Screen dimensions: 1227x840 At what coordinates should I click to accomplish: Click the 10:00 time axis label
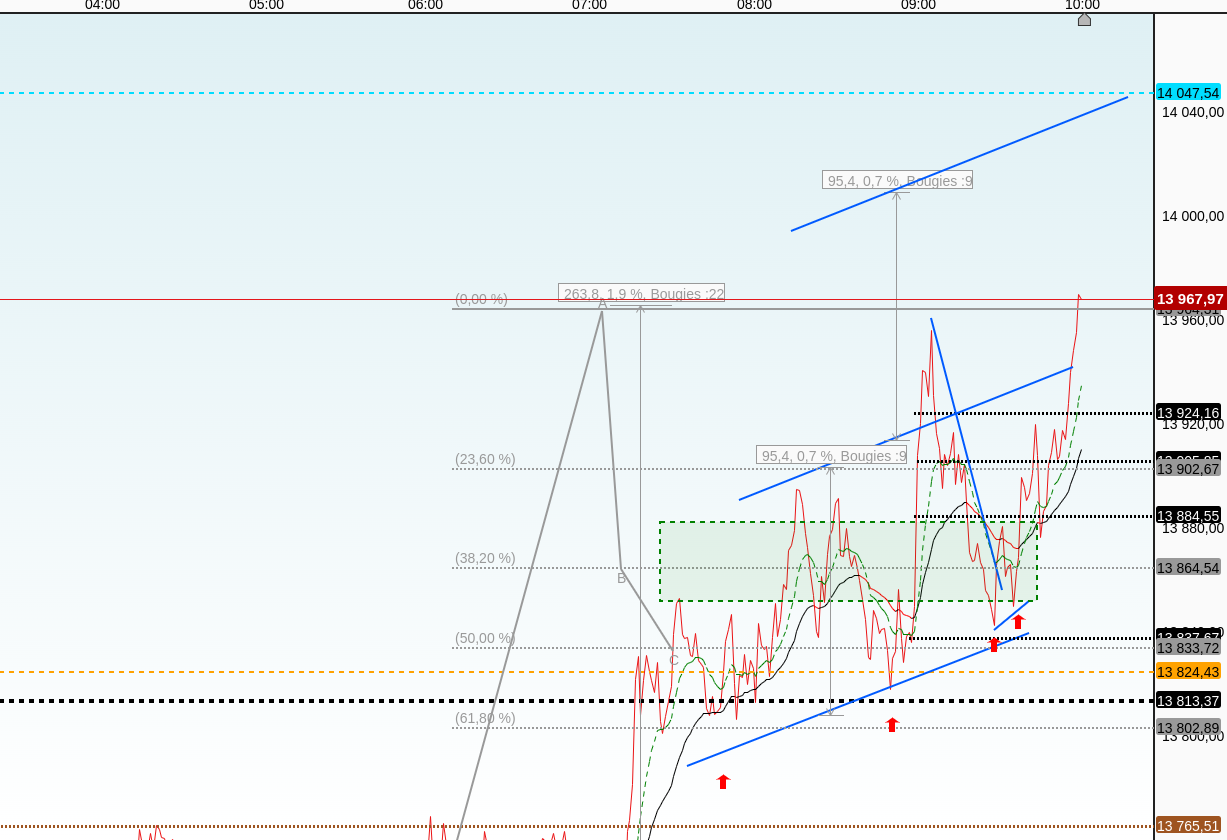pos(1082,5)
